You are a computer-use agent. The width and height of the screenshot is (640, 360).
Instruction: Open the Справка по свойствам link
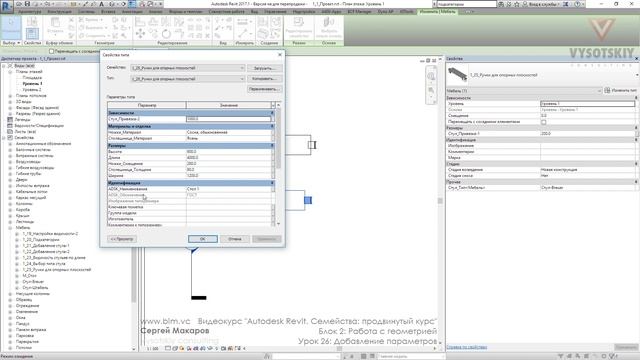click(x=467, y=347)
